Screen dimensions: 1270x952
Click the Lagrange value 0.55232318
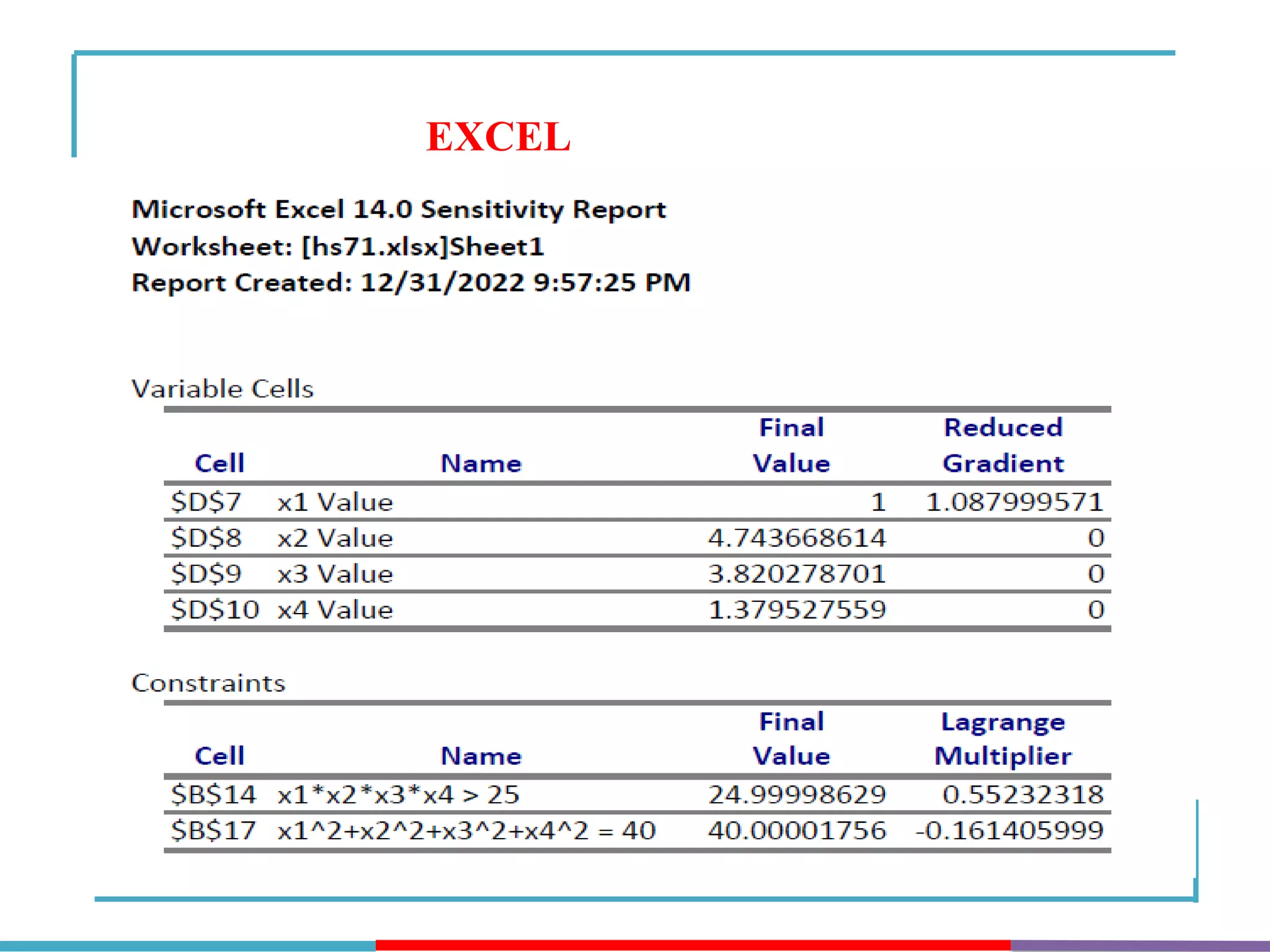point(1023,795)
